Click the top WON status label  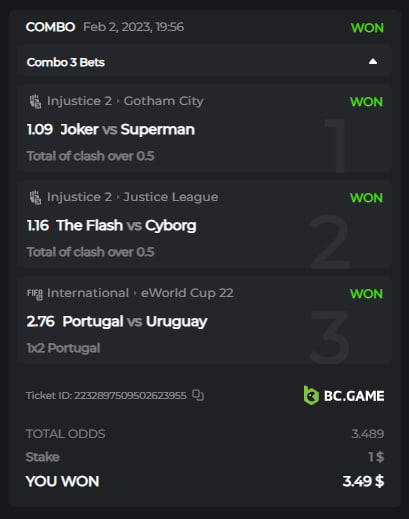pos(367,28)
